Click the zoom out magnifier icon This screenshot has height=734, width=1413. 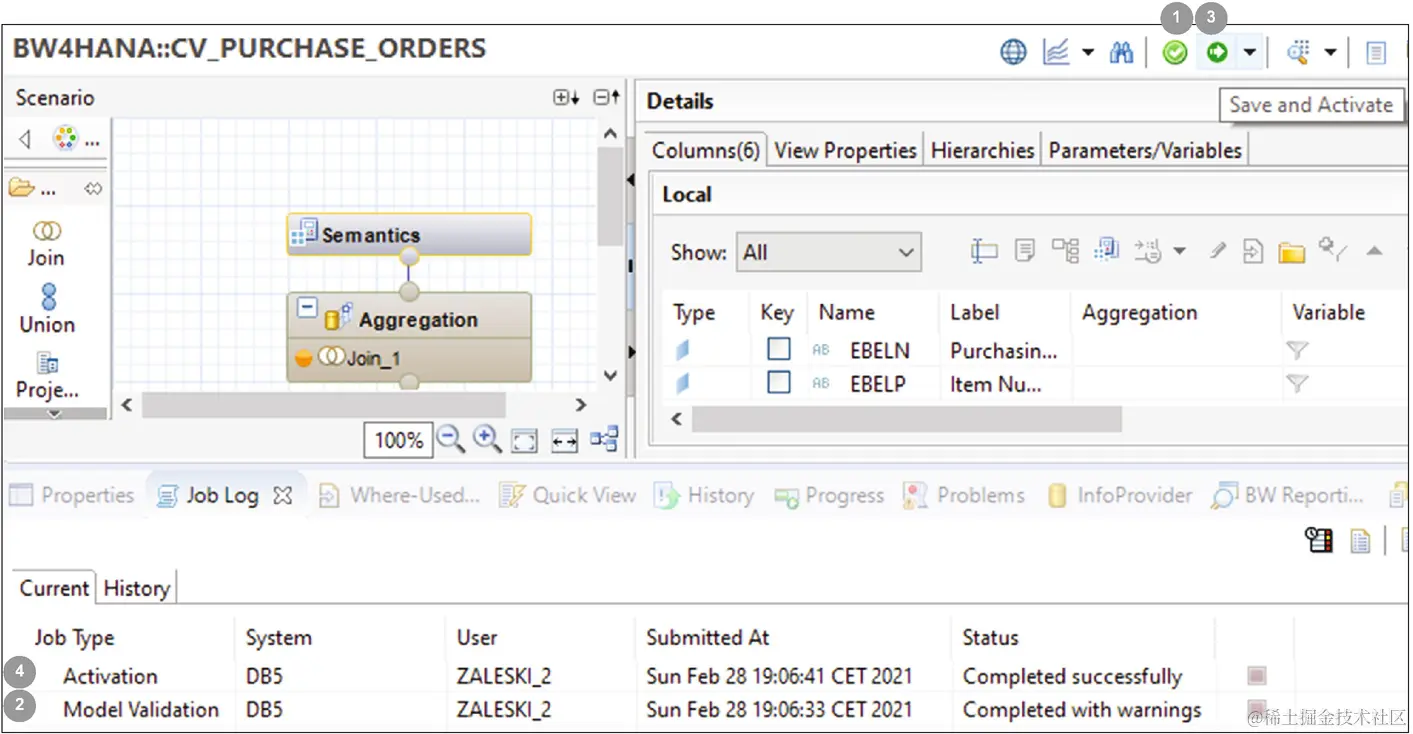pyautogui.click(x=451, y=439)
